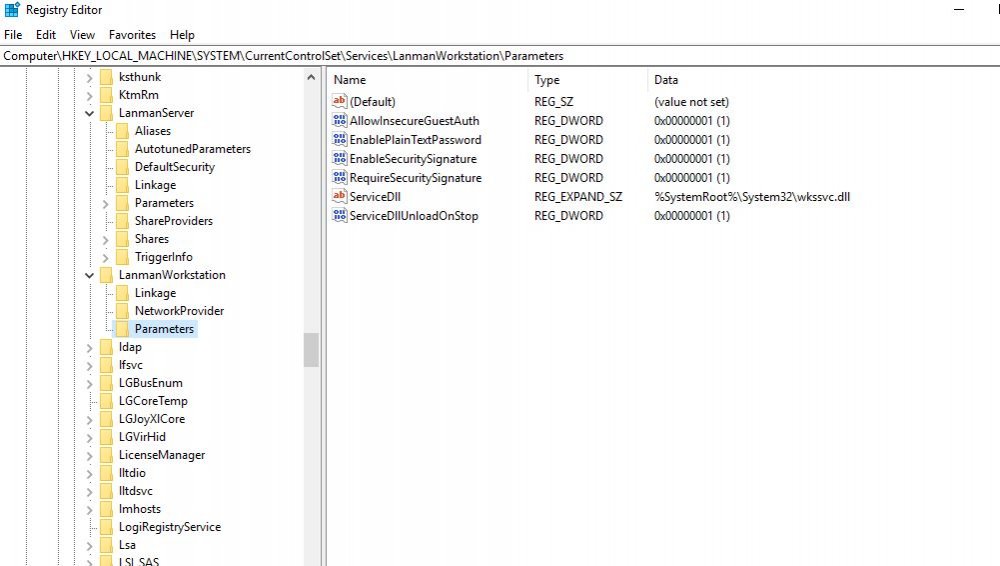Click the Registry Editor title bar icon
The height and width of the screenshot is (566, 1000).
point(12,10)
